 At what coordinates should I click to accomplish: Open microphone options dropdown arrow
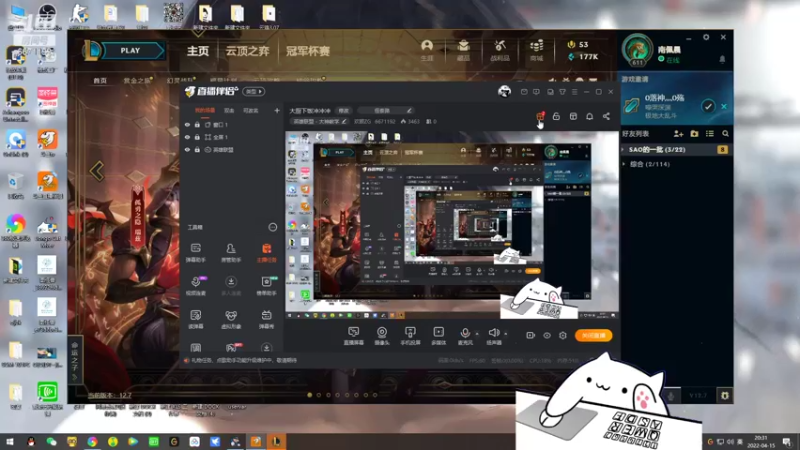[477, 334]
